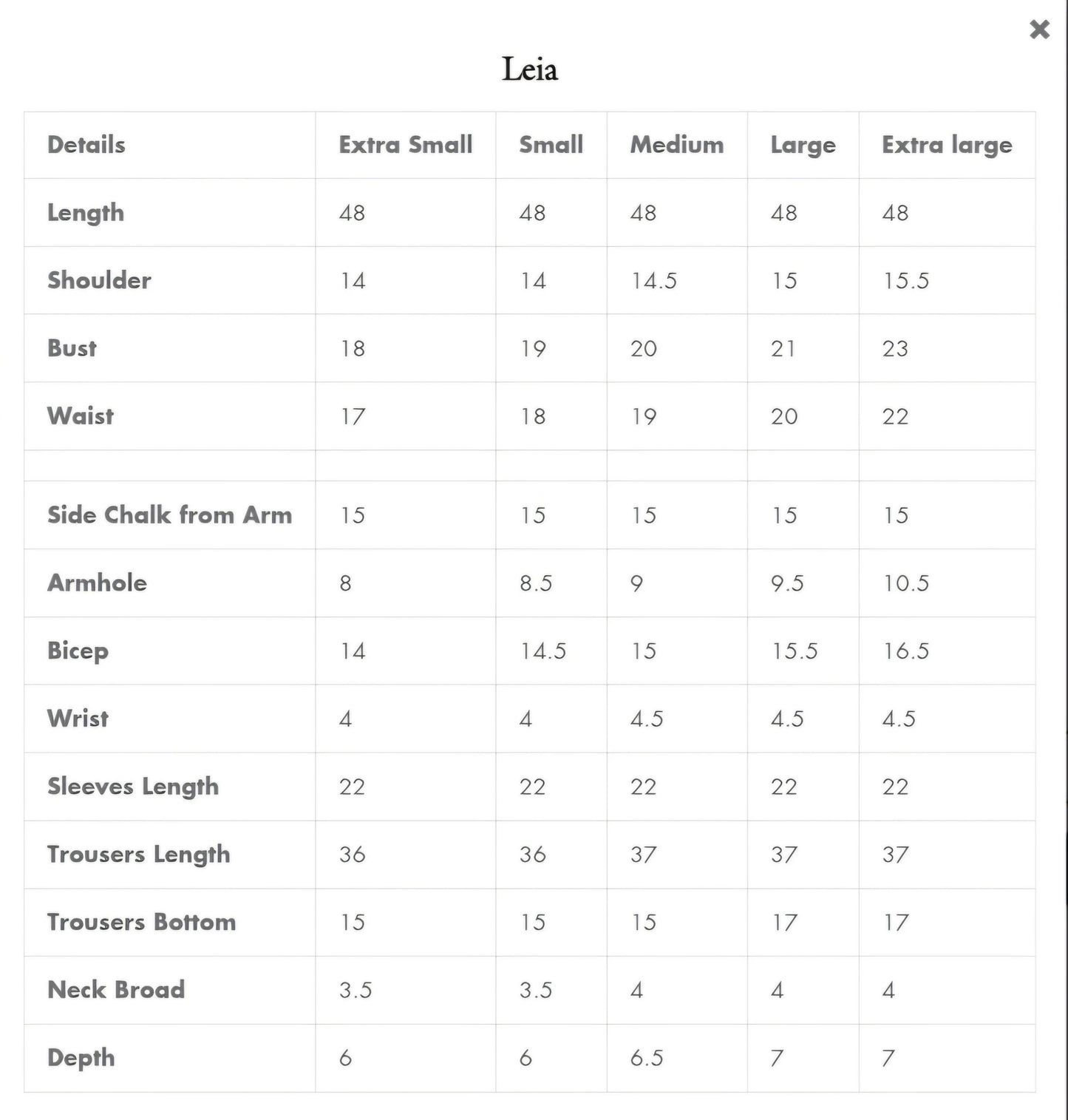Click the Small Bicep value 14.5
The height and width of the screenshot is (1120, 1068).
pos(542,651)
